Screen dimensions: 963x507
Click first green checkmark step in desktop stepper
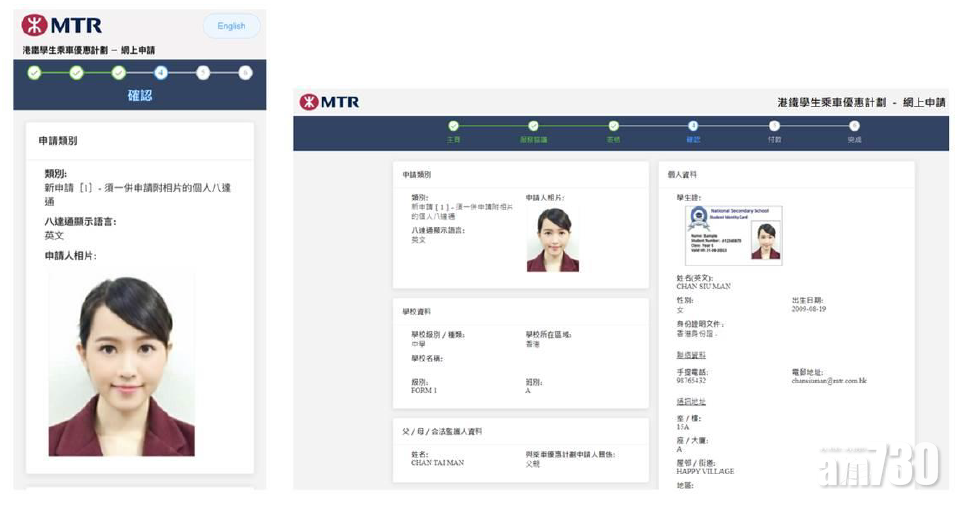coord(453,126)
